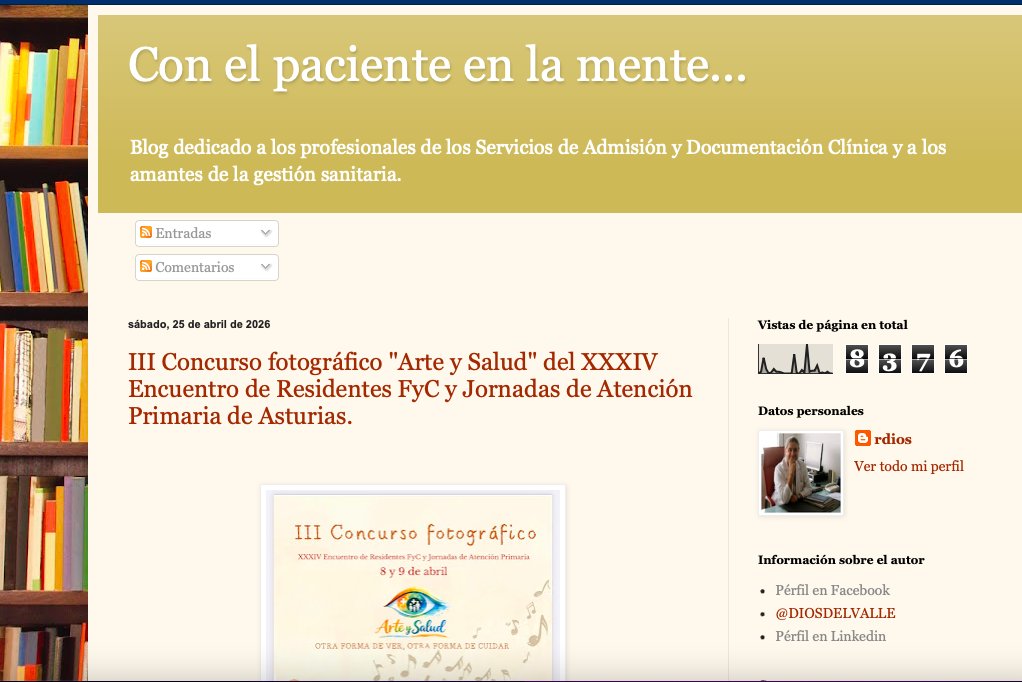
Task: Click the 'Información sobre el autor' heading
Action: (841, 559)
